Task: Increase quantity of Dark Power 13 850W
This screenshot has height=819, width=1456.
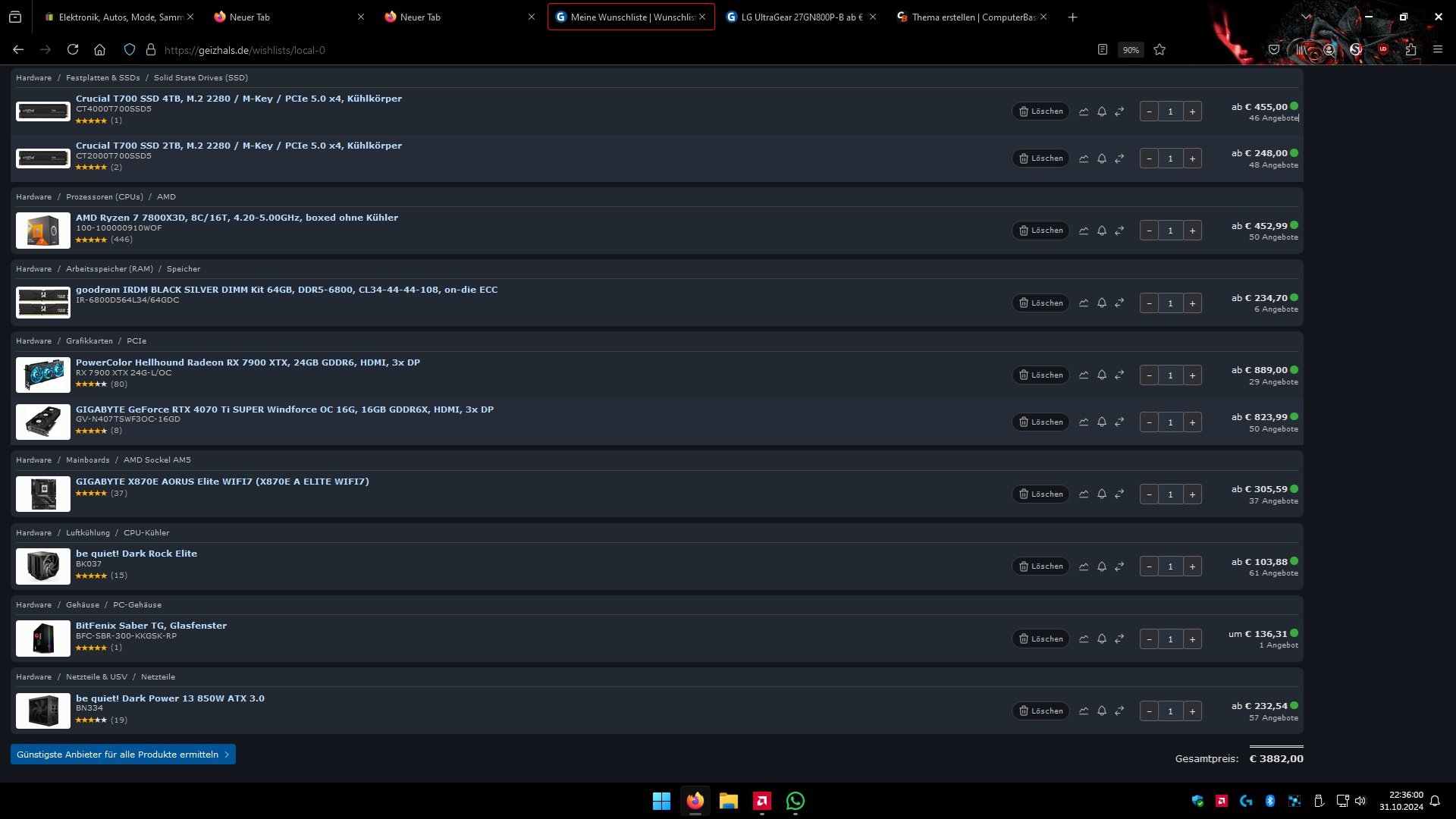Action: pos(1192,711)
